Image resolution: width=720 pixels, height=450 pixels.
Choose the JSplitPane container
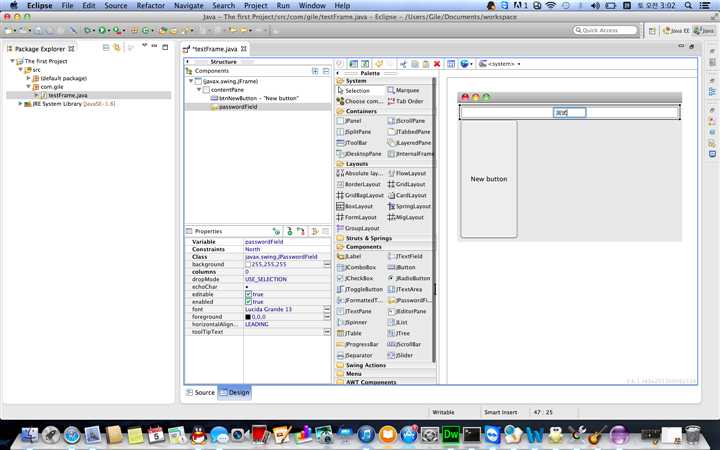pos(354,132)
